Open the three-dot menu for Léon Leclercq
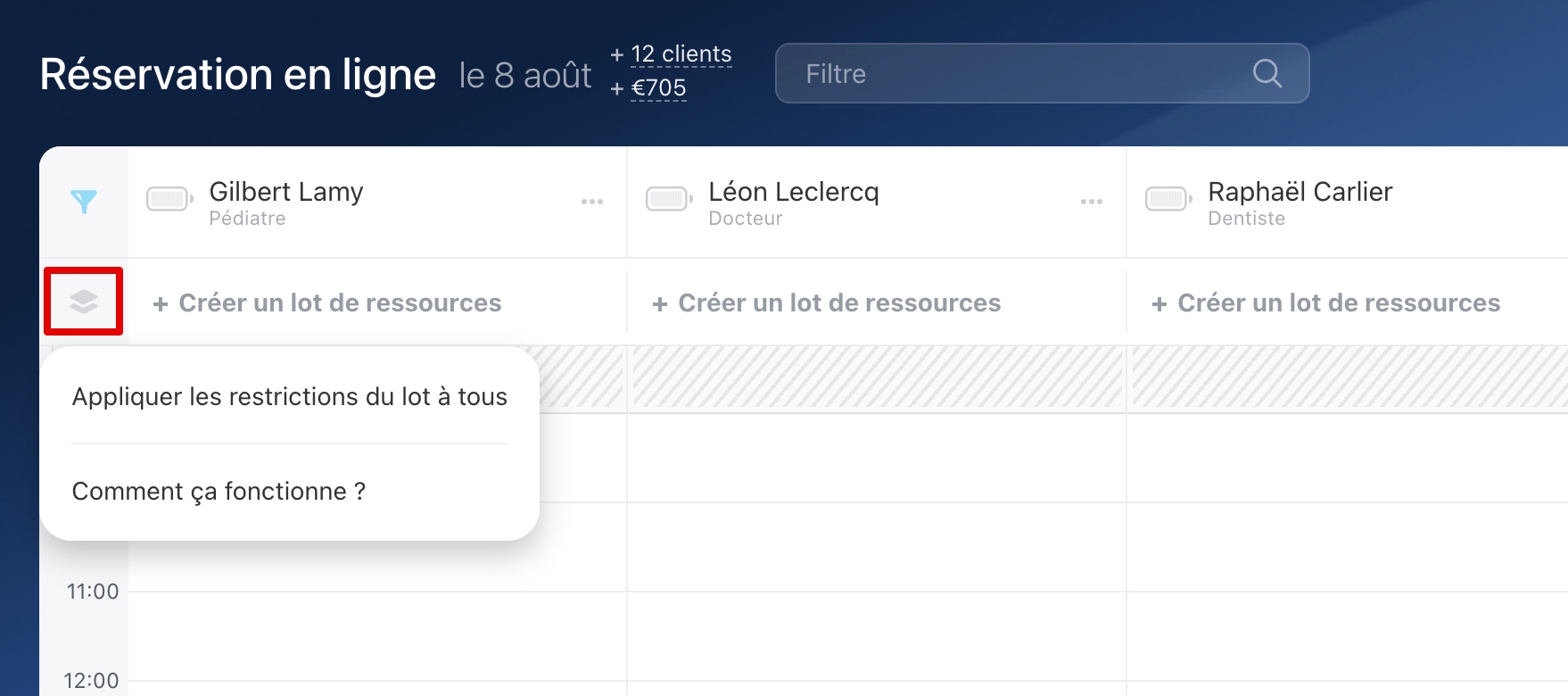This screenshot has width=1568, height=696. pos(1092,202)
